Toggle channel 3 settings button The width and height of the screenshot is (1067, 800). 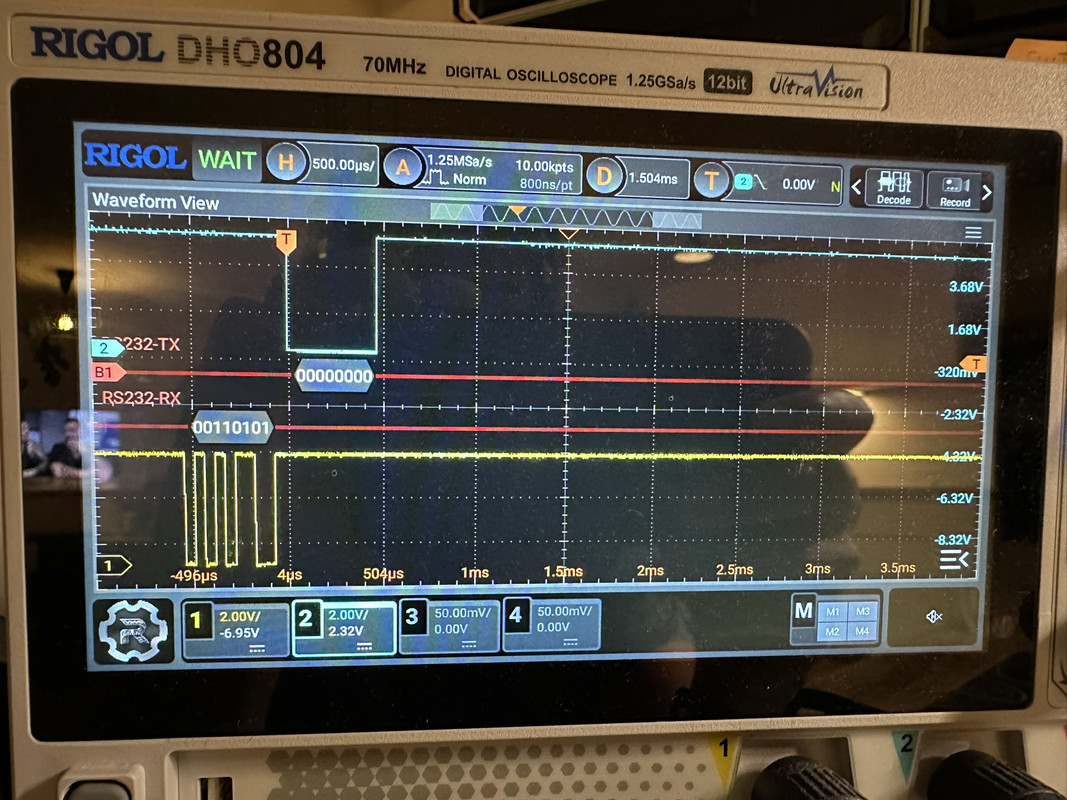tap(450, 625)
